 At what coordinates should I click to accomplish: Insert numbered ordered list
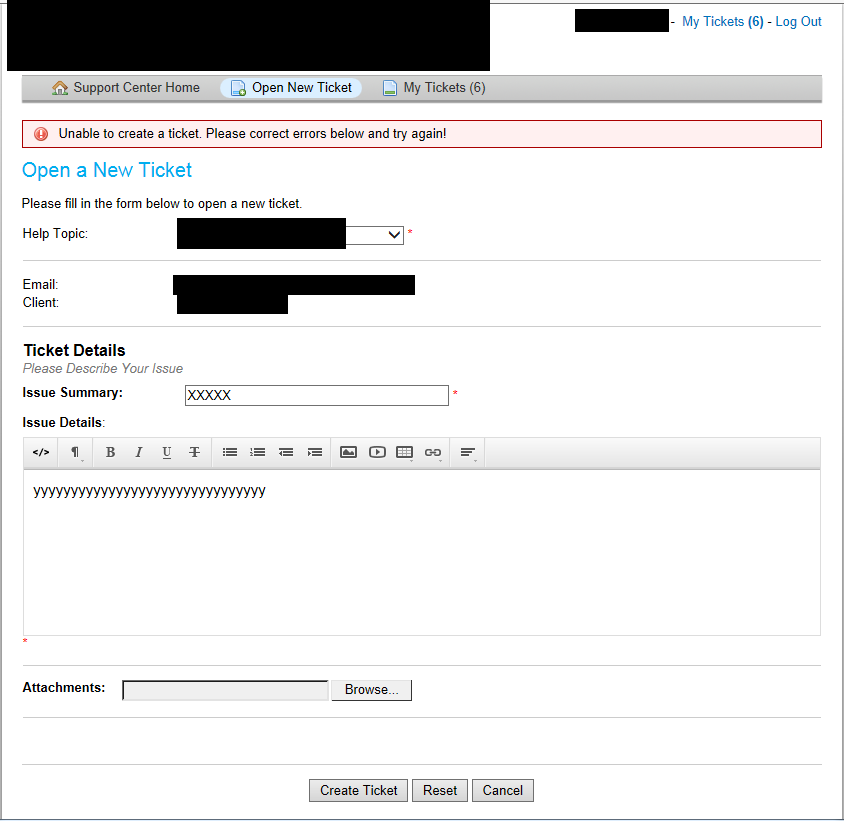(258, 452)
